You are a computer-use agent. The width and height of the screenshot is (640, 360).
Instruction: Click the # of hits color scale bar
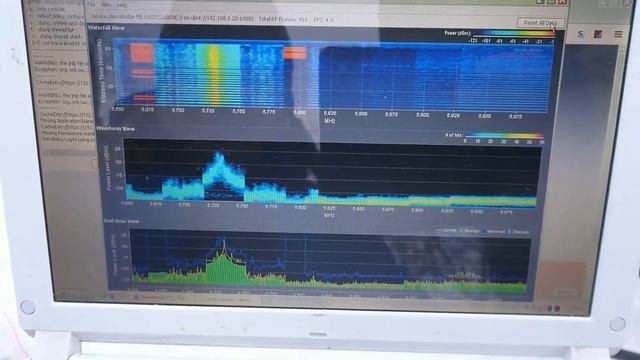504,136
